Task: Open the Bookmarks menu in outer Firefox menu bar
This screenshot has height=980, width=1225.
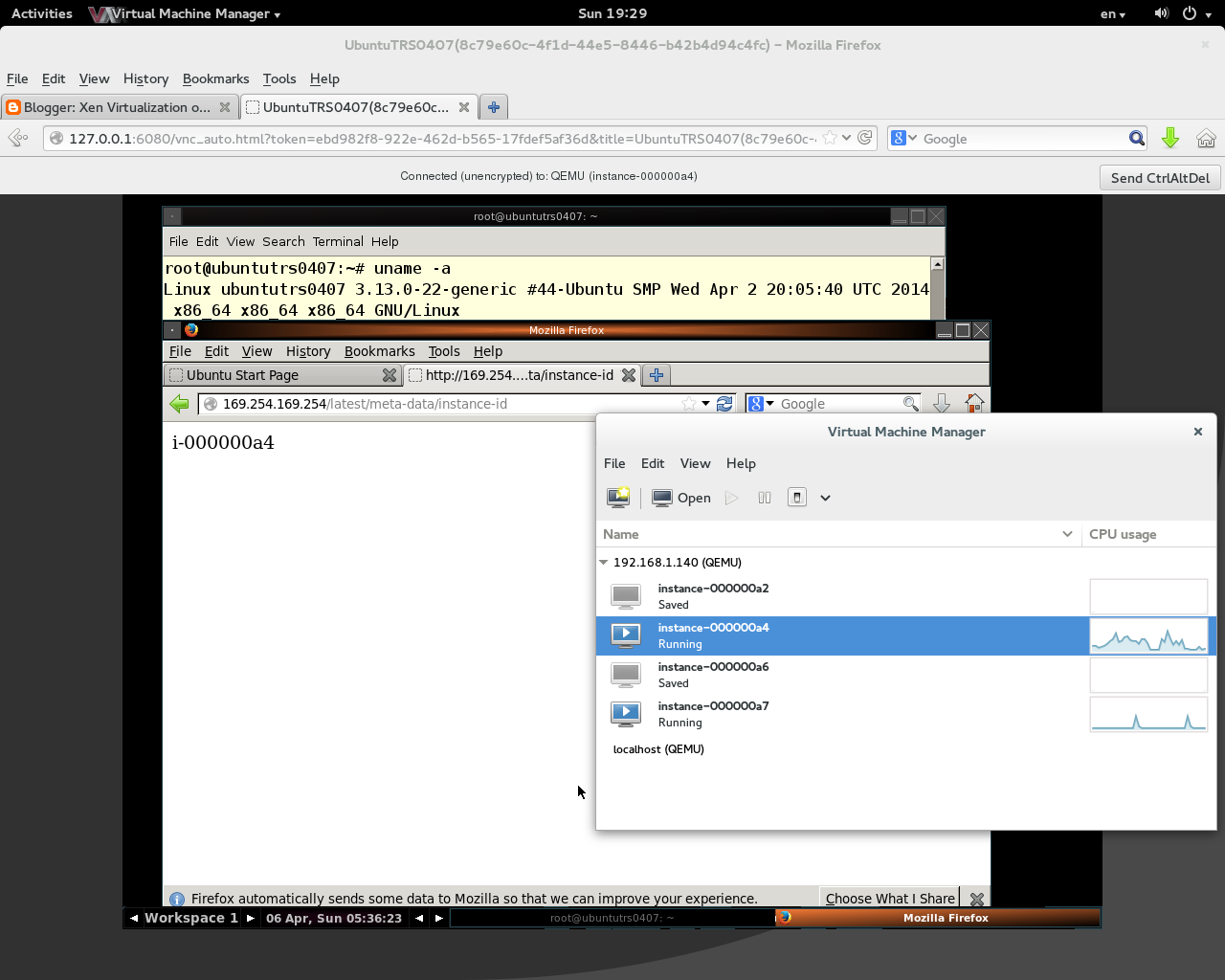Action: tap(215, 78)
